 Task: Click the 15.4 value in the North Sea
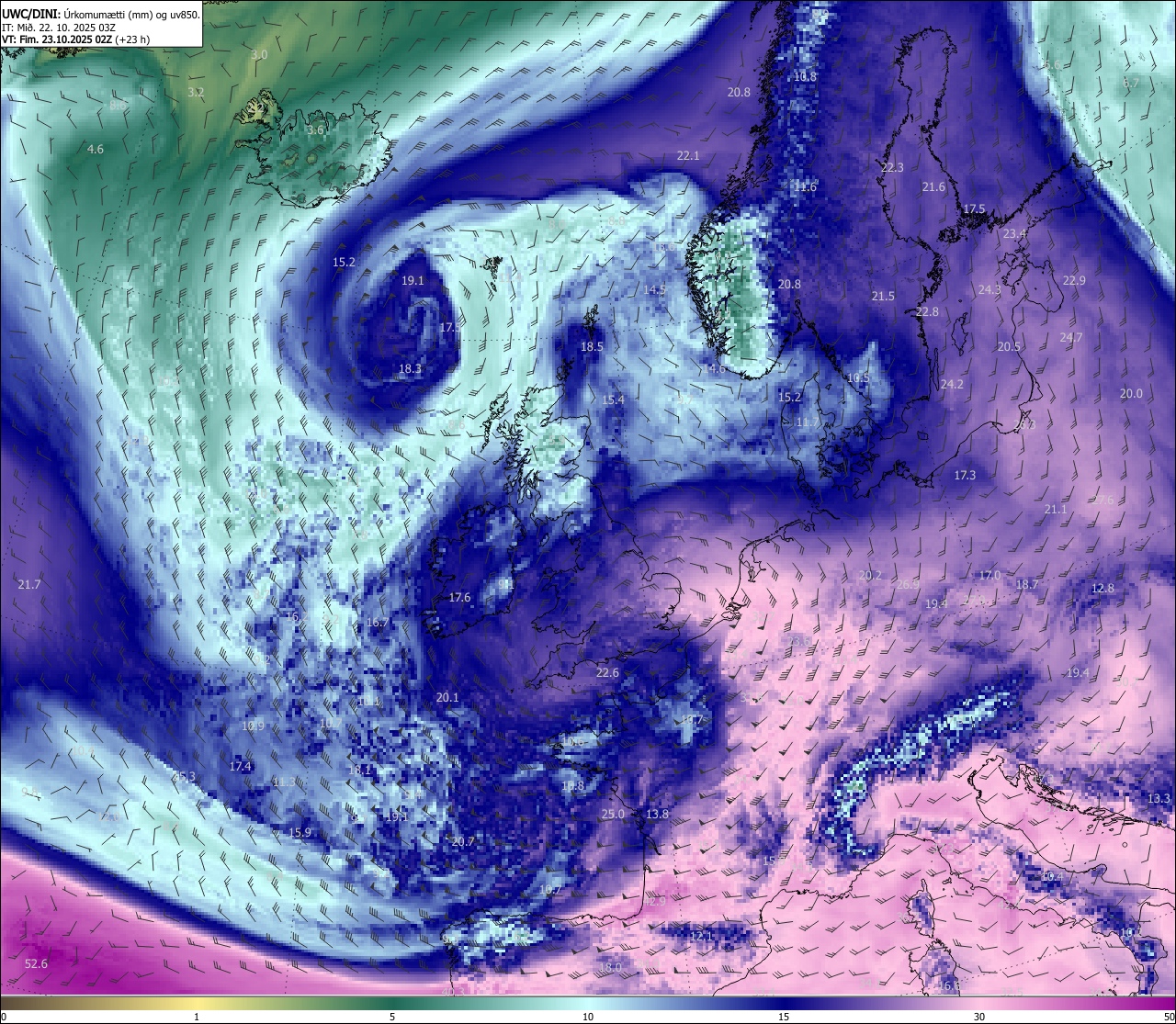tap(613, 400)
